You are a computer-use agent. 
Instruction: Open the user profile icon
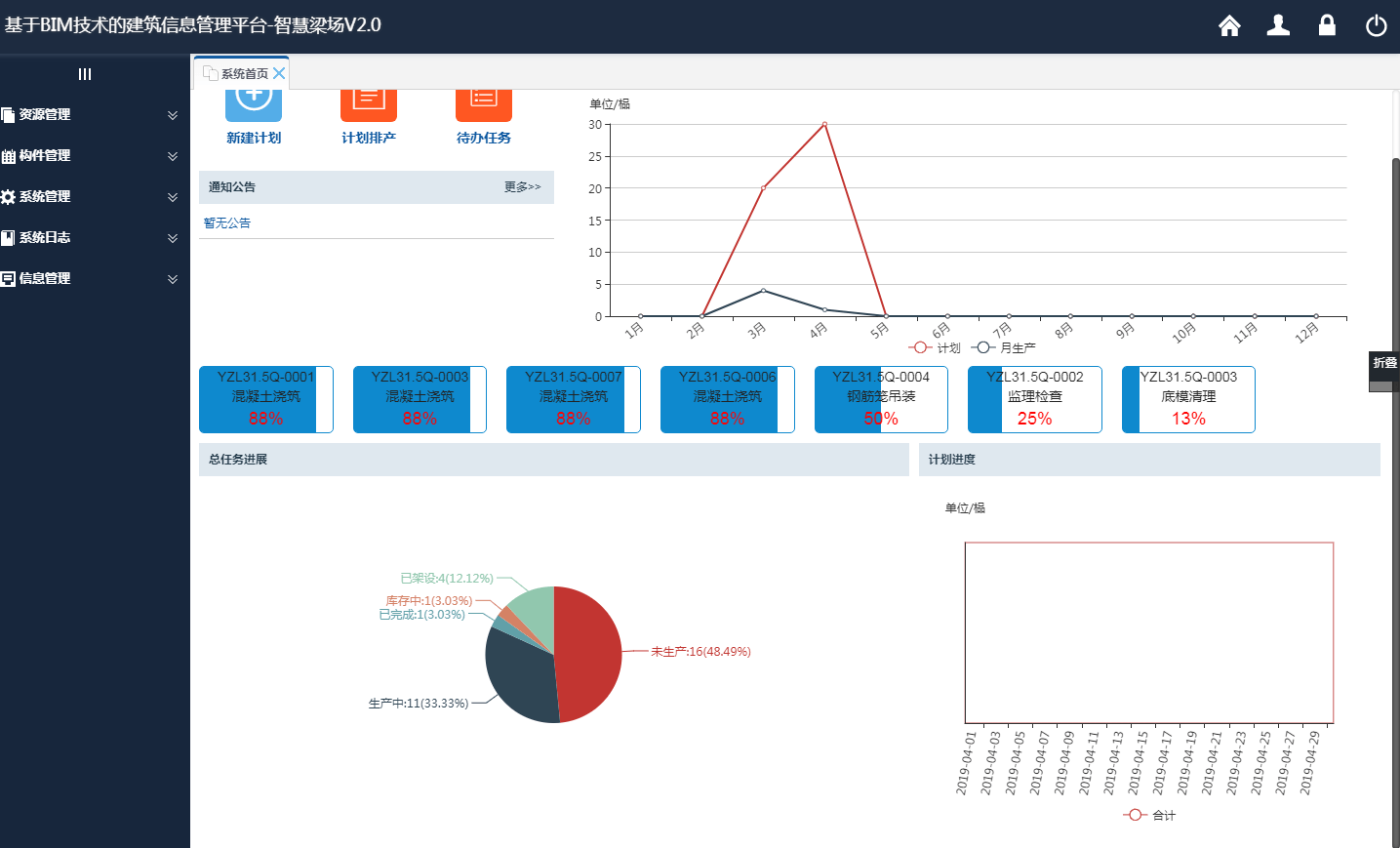coord(1278,25)
